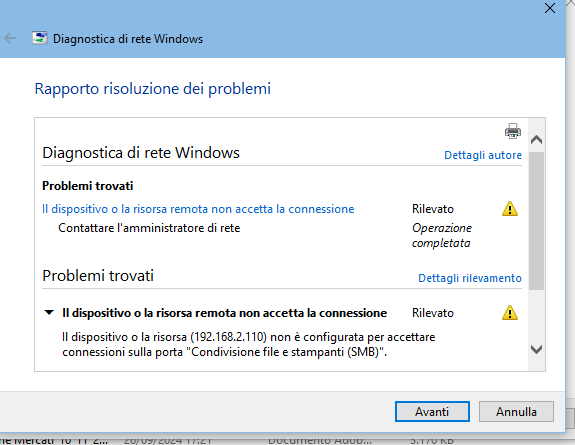Click the report scrollbar down arrow

click(x=536, y=349)
